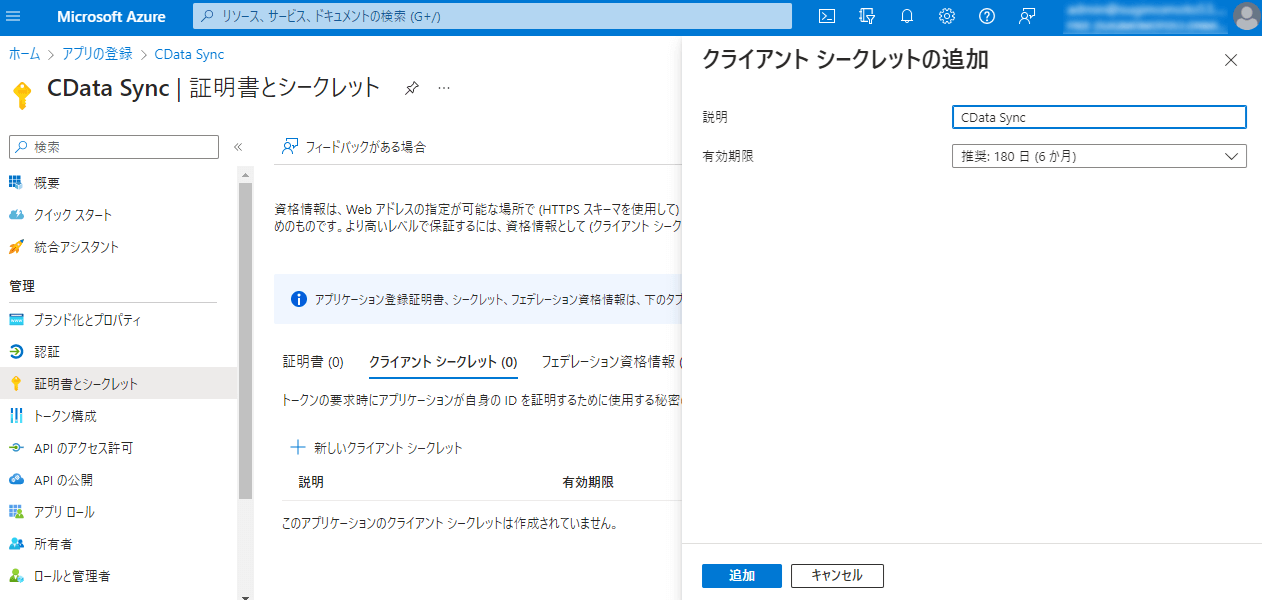Open the top bar feedback icon
1262x600 pixels.
point(1027,16)
